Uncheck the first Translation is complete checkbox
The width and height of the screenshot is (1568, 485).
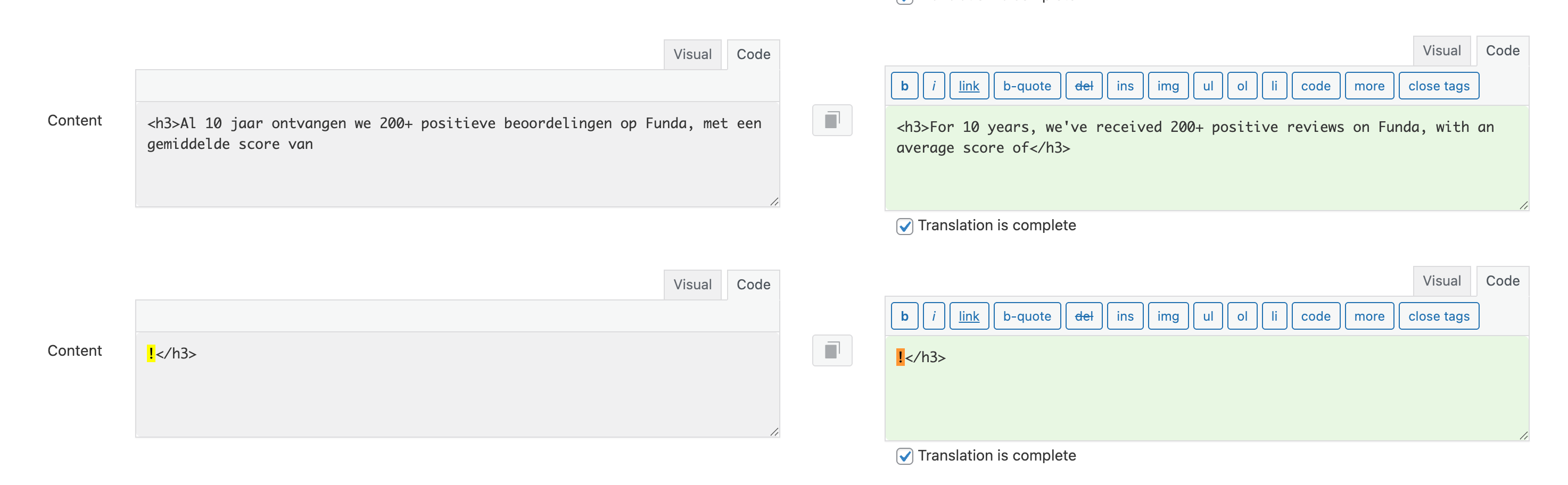904,227
